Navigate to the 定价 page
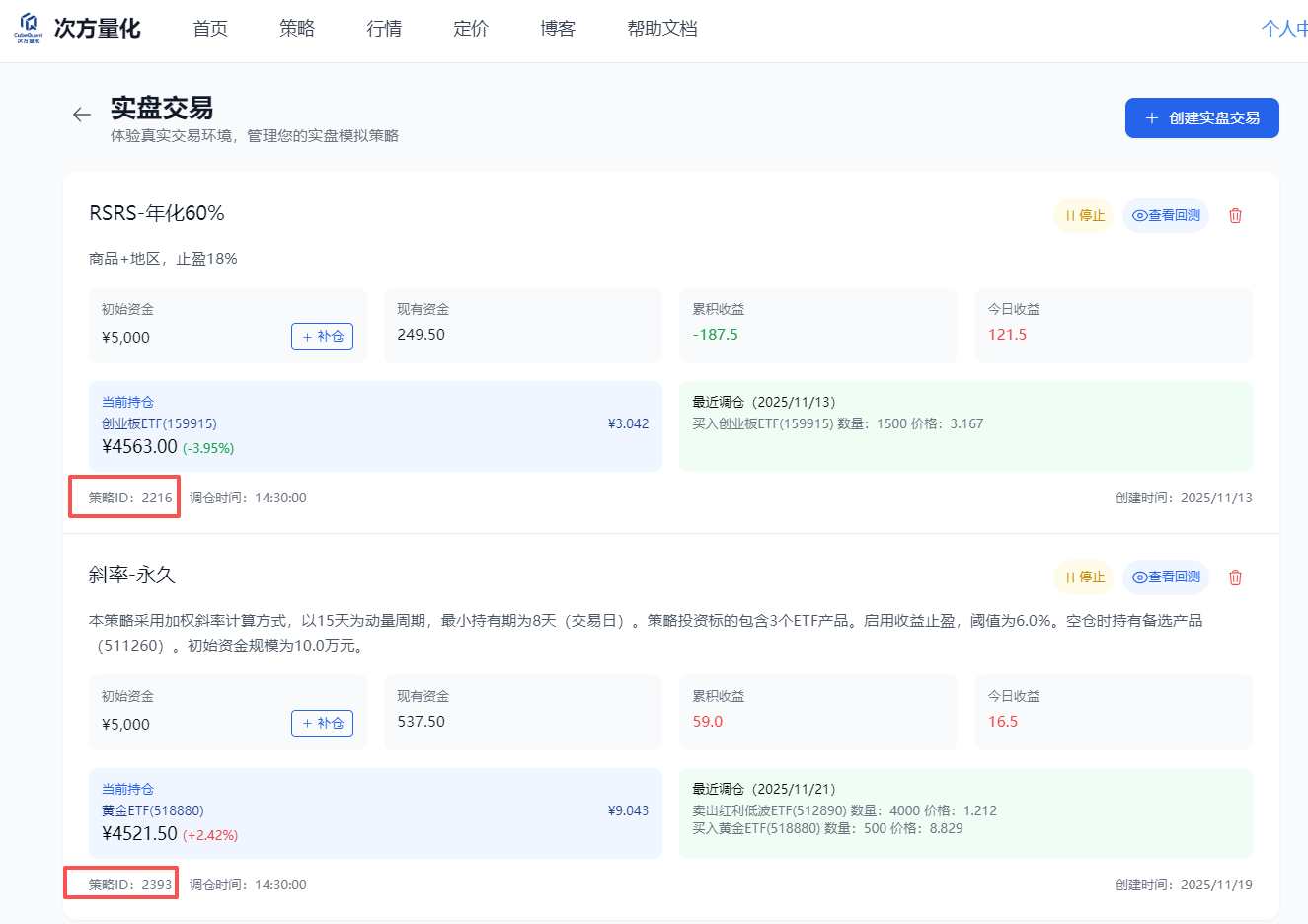This screenshot has width=1308, height=924. [x=471, y=29]
